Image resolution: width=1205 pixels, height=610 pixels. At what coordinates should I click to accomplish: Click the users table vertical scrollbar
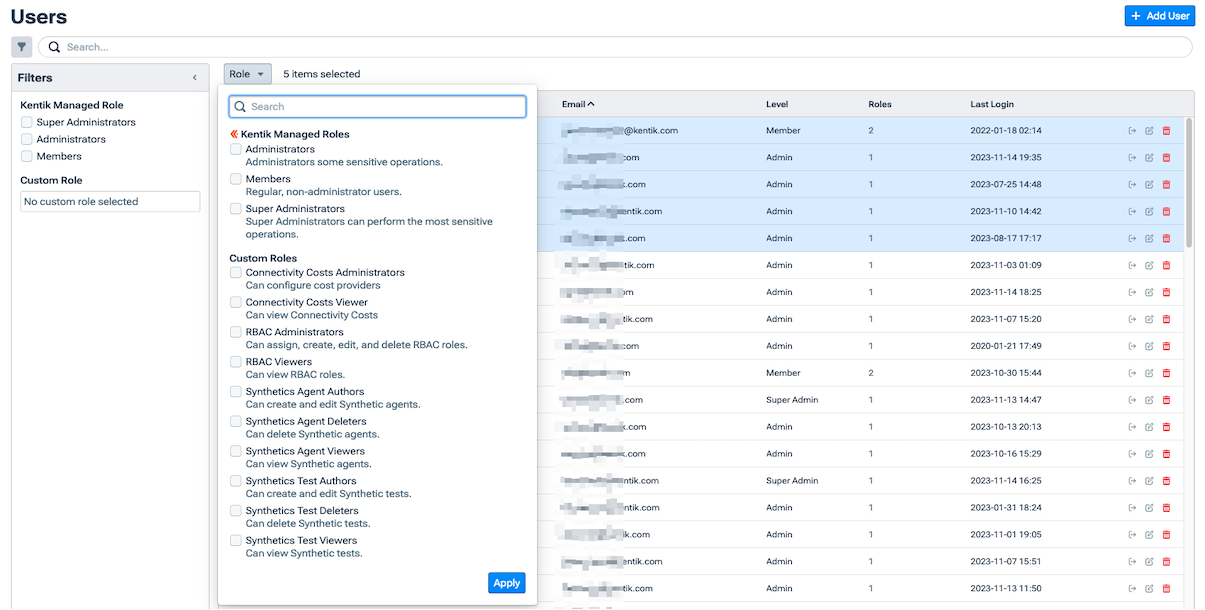(1189, 183)
